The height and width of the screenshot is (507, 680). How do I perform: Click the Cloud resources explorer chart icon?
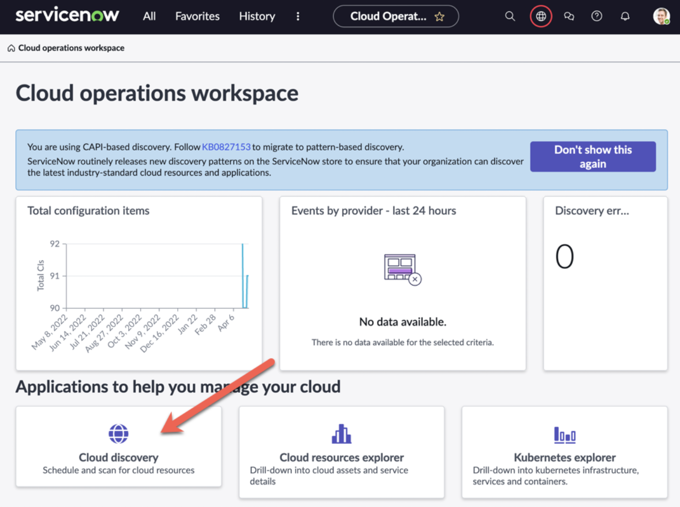coord(341,434)
